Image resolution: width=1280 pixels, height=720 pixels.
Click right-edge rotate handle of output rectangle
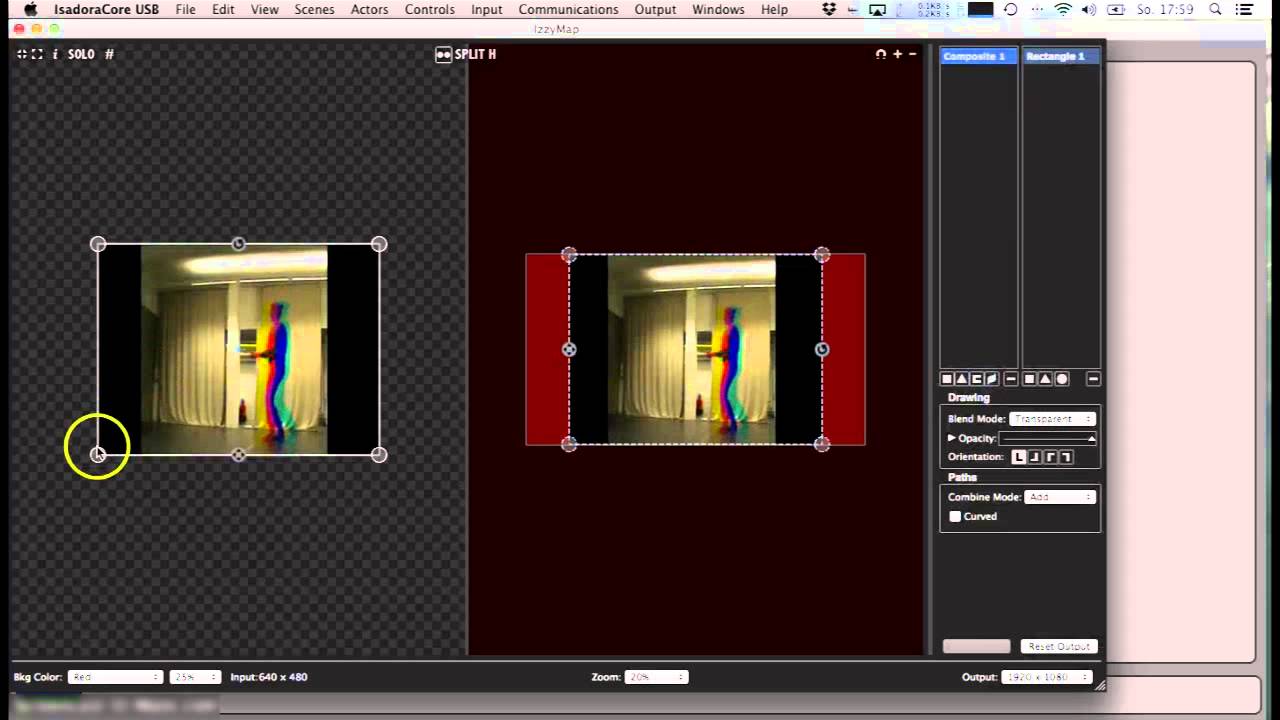coord(822,349)
